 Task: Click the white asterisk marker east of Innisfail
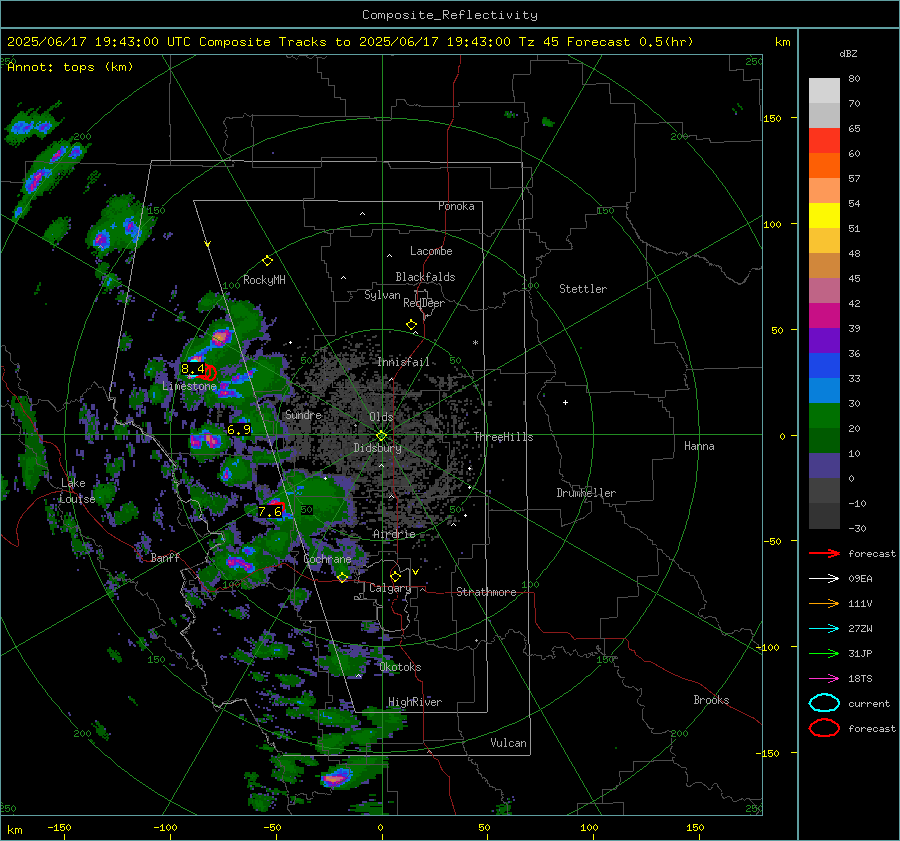[x=475, y=343]
